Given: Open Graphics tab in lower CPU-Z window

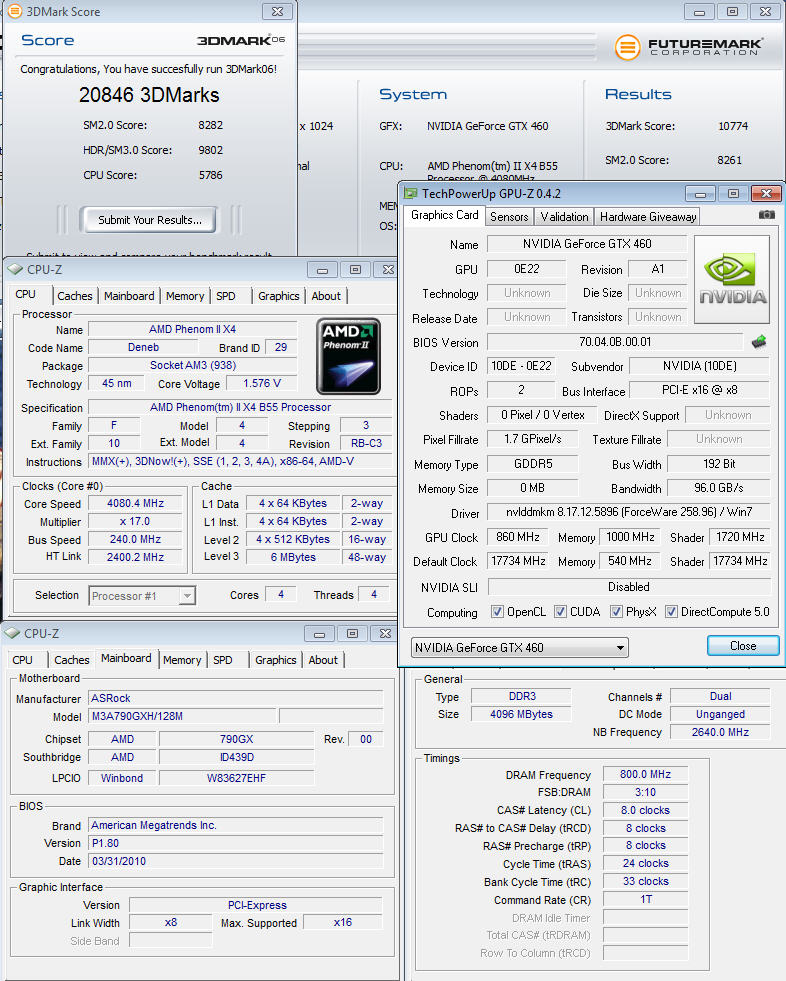Looking at the screenshot, I should click(275, 660).
